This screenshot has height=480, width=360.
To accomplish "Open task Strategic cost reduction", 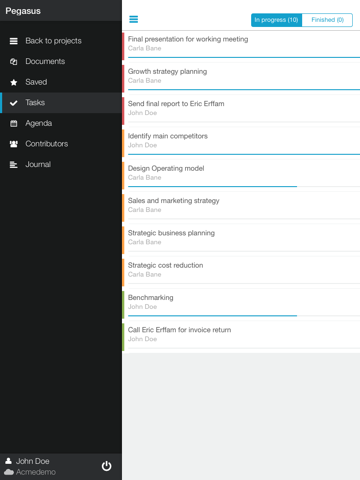I will coord(241,272).
